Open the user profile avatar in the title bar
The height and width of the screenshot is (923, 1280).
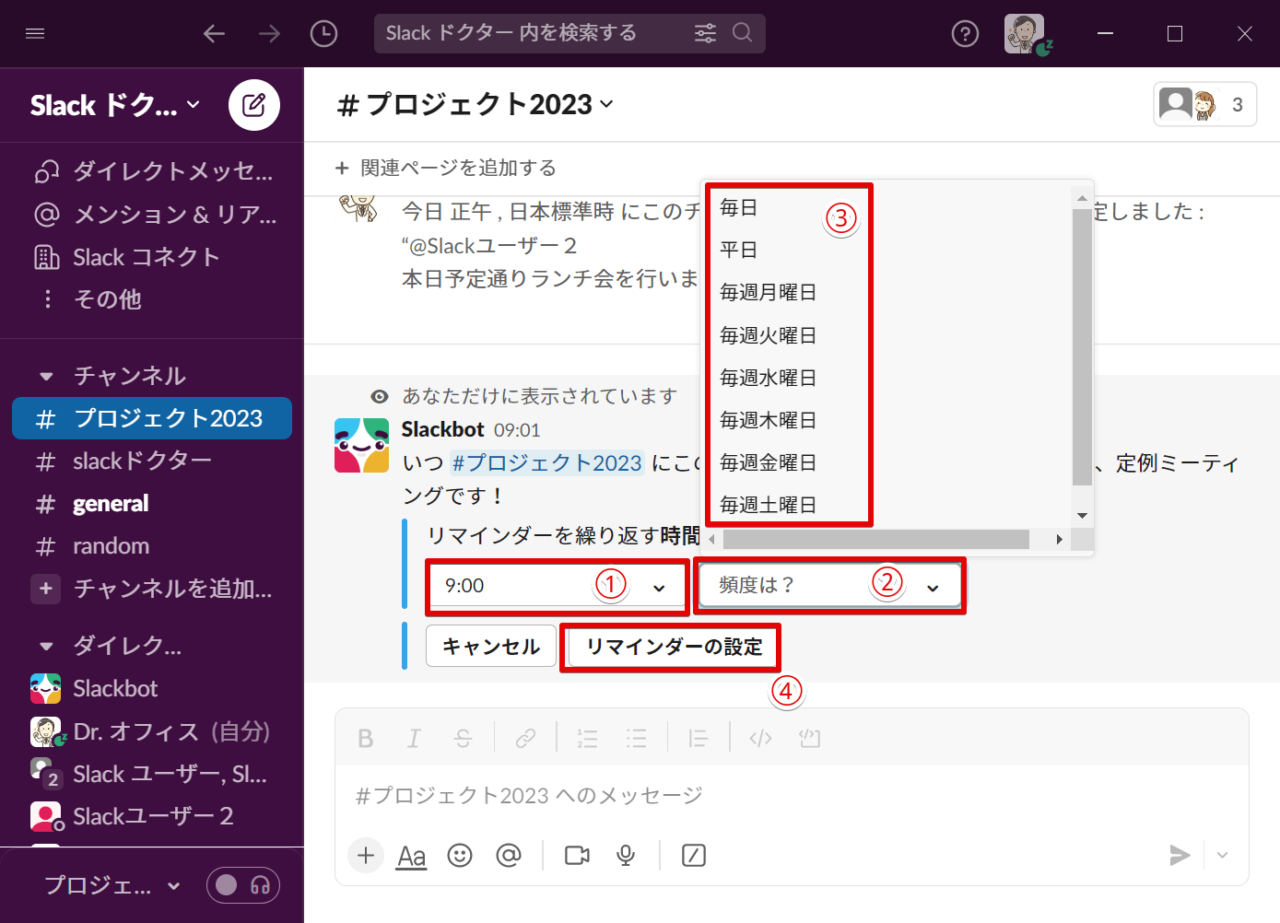(x=1025, y=33)
